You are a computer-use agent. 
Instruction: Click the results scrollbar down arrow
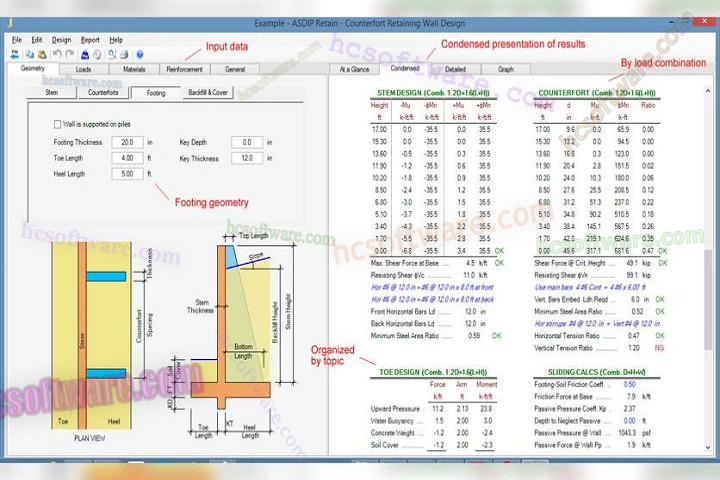click(x=708, y=447)
